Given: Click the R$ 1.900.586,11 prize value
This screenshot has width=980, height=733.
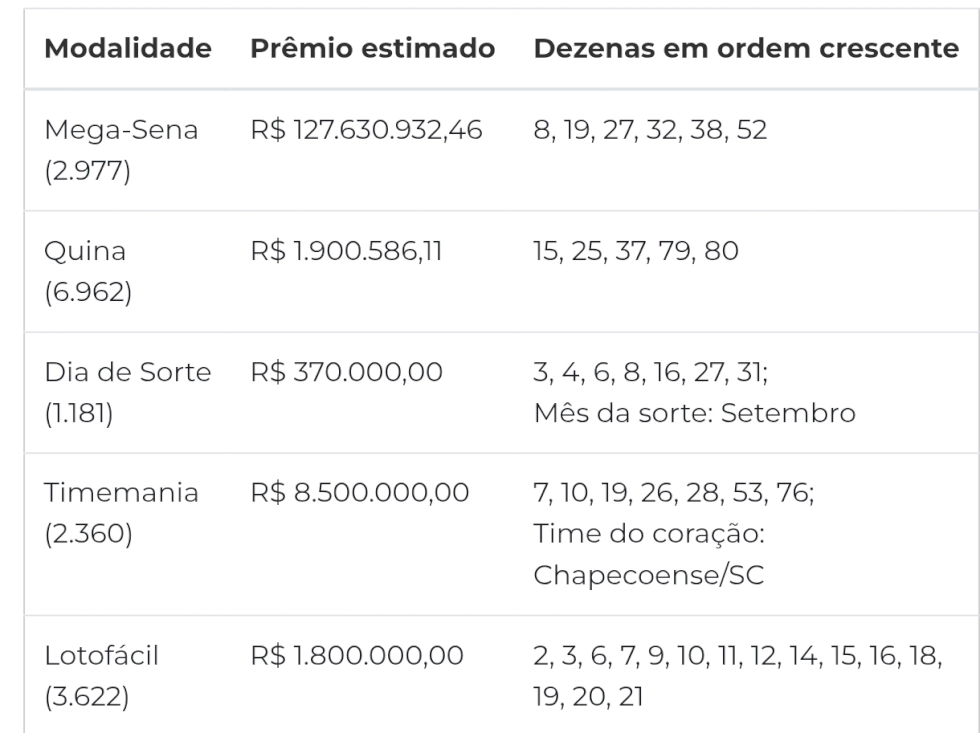Looking at the screenshot, I should click(x=346, y=251).
